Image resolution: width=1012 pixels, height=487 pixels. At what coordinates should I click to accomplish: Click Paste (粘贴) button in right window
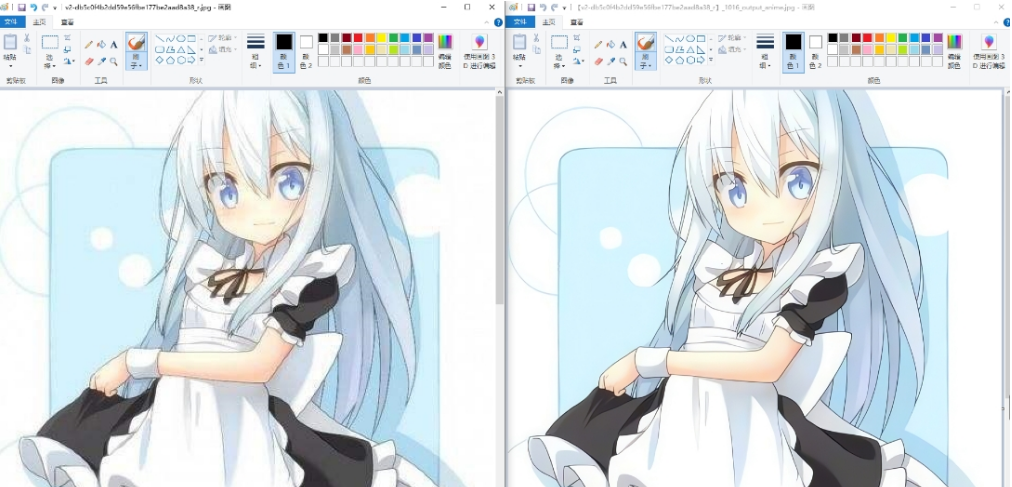(x=520, y=47)
